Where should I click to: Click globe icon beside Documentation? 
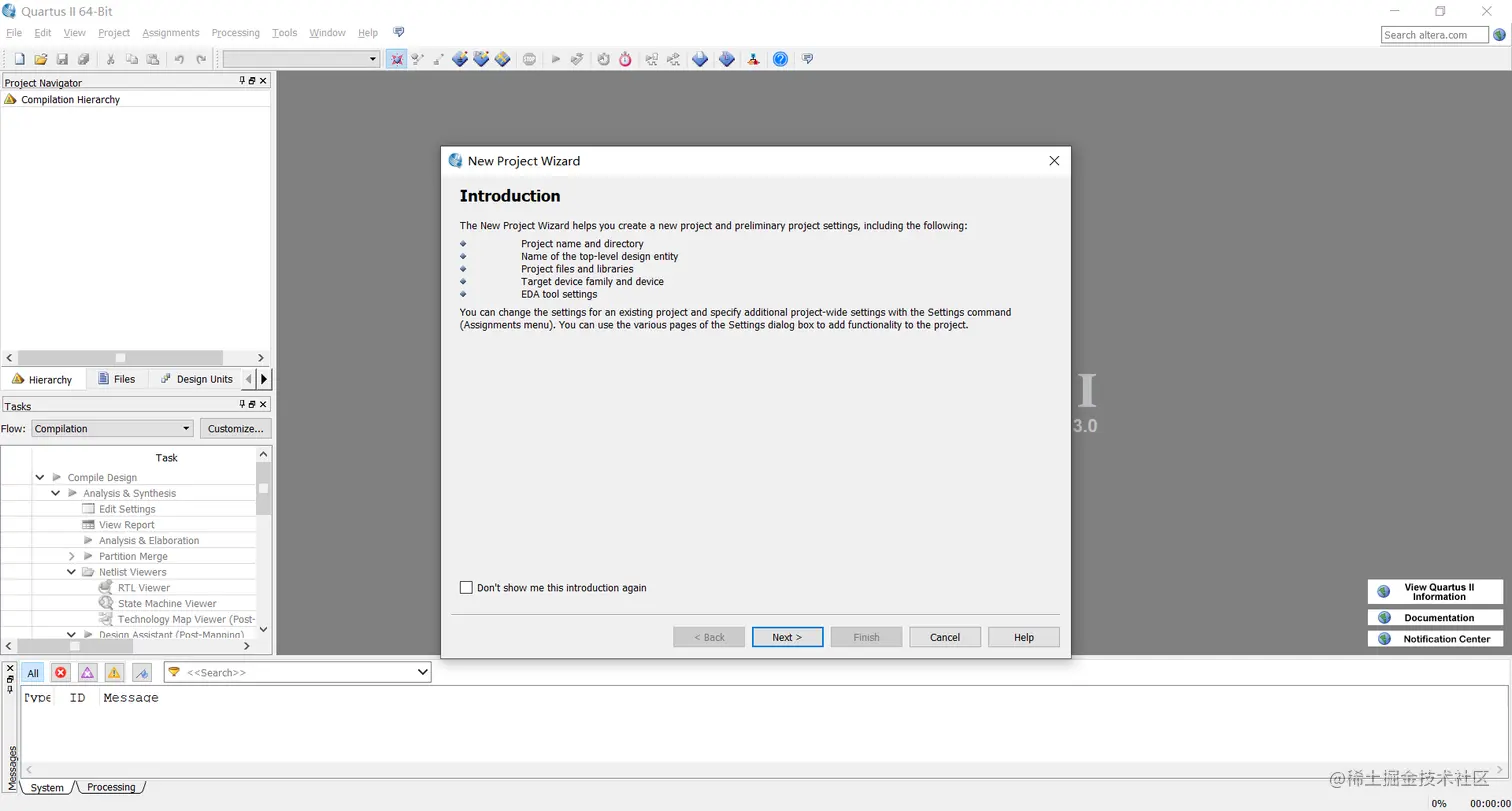(x=1384, y=618)
